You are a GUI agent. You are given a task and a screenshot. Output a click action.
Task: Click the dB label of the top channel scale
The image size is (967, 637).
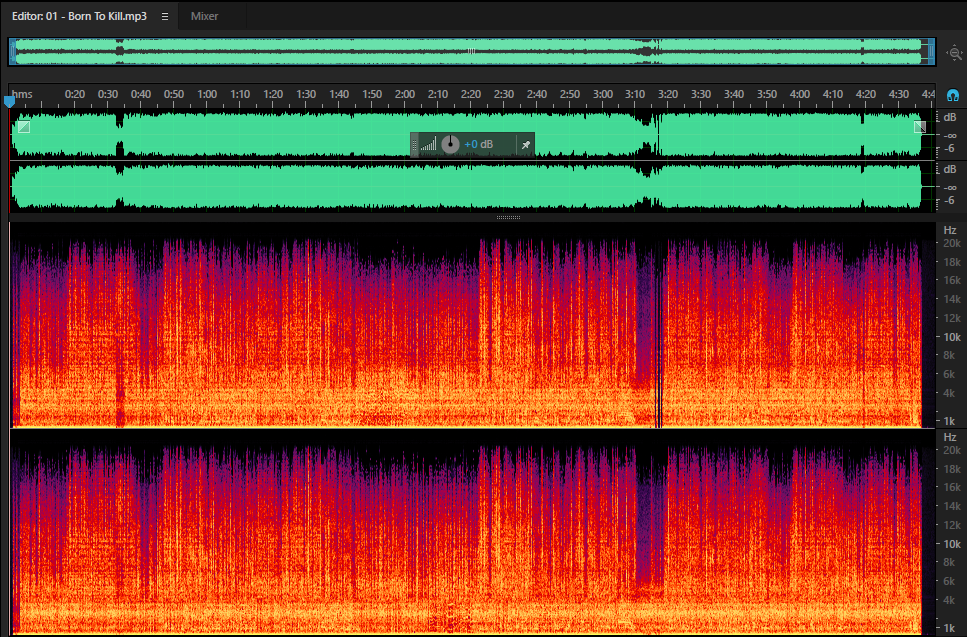[x=950, y=117]
